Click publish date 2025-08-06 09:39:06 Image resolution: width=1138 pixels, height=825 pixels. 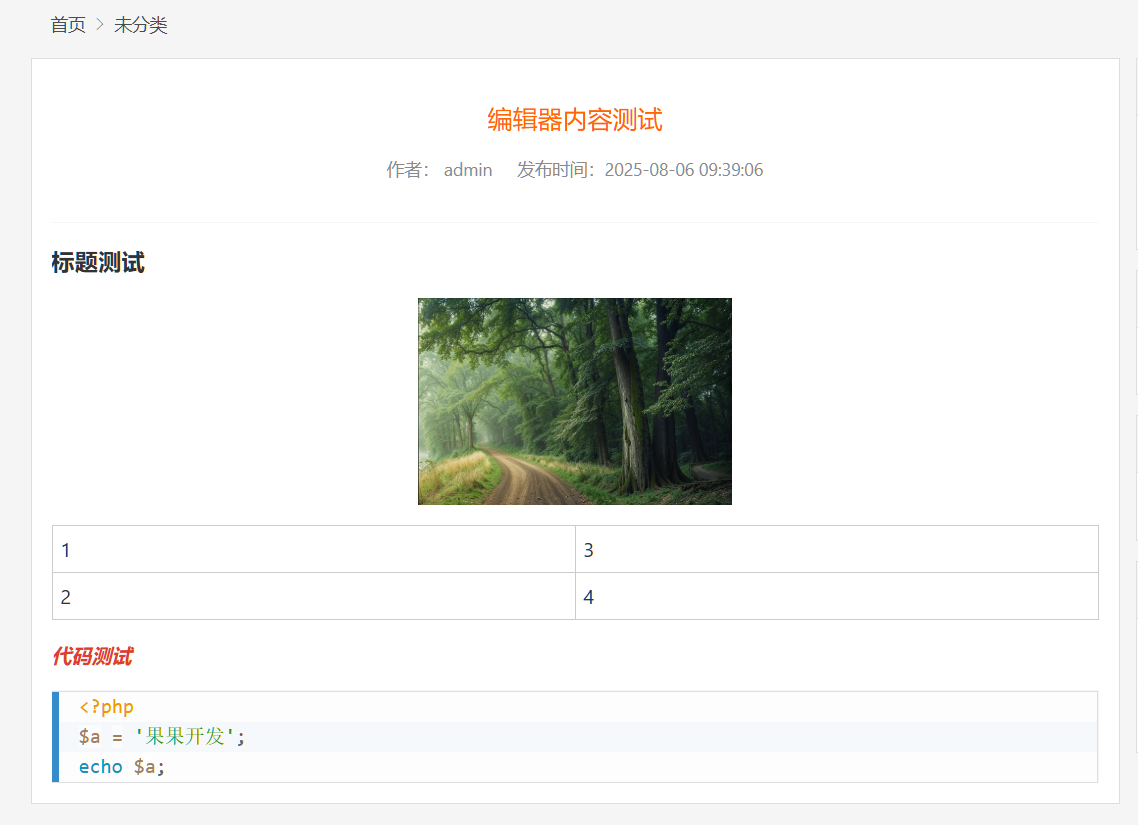click(x=684, y=170)
